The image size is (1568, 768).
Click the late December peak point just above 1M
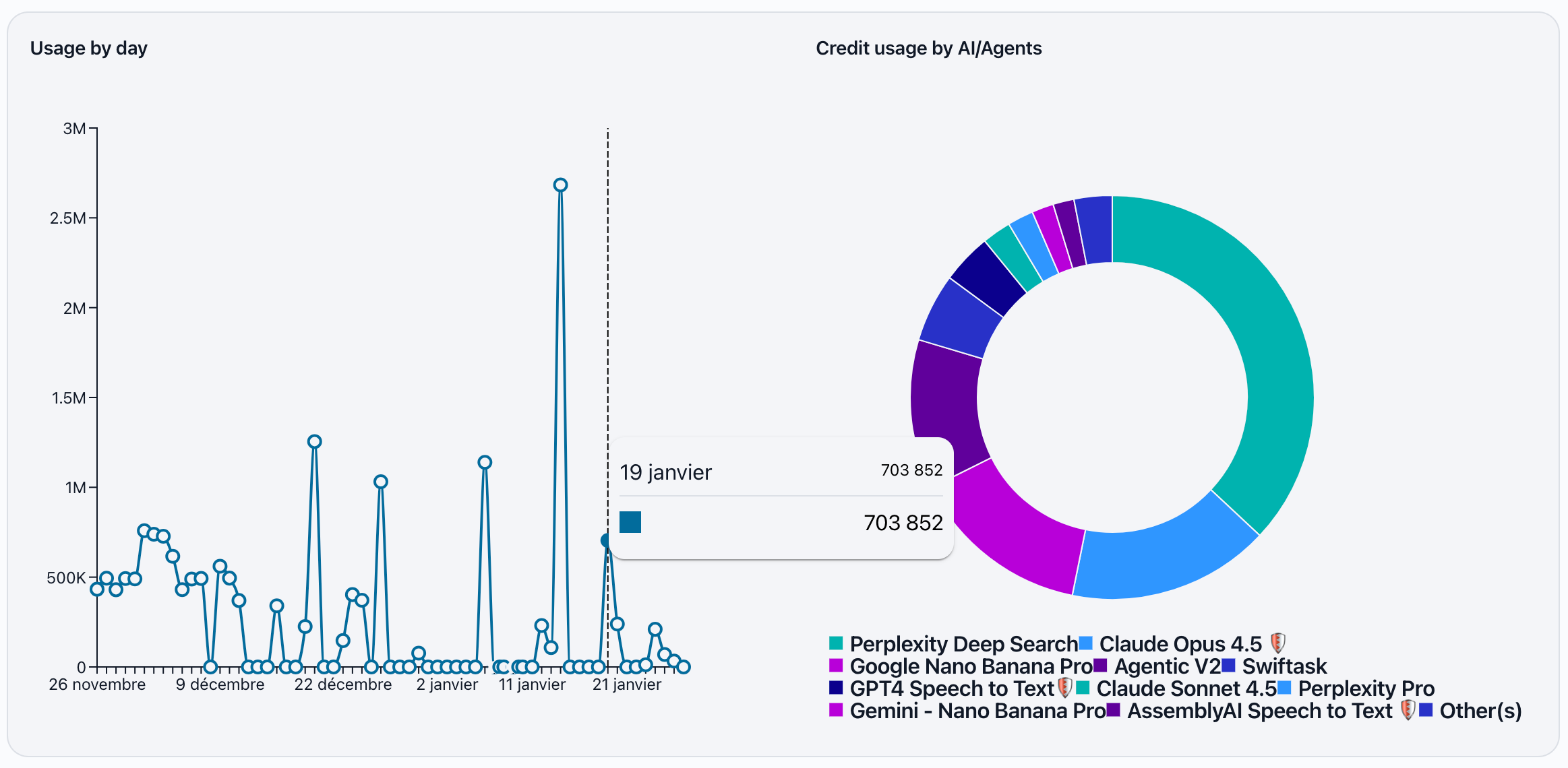(x=381, y=482)
